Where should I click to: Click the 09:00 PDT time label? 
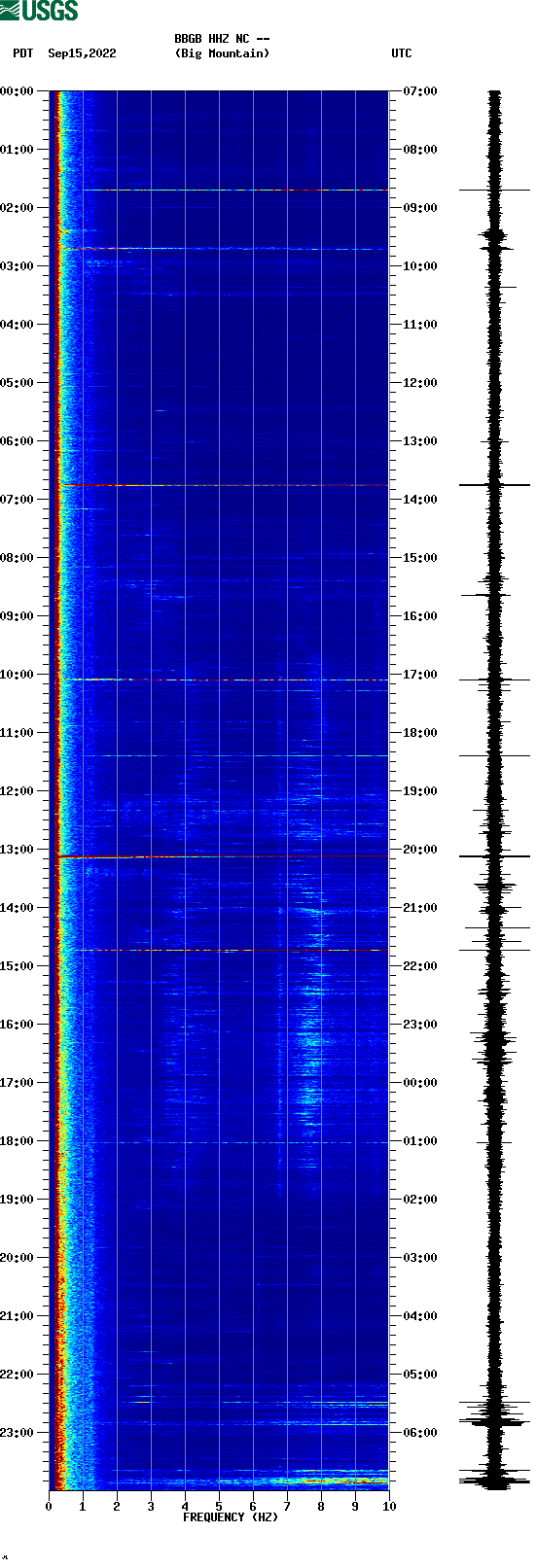click(x=18, y=616)
